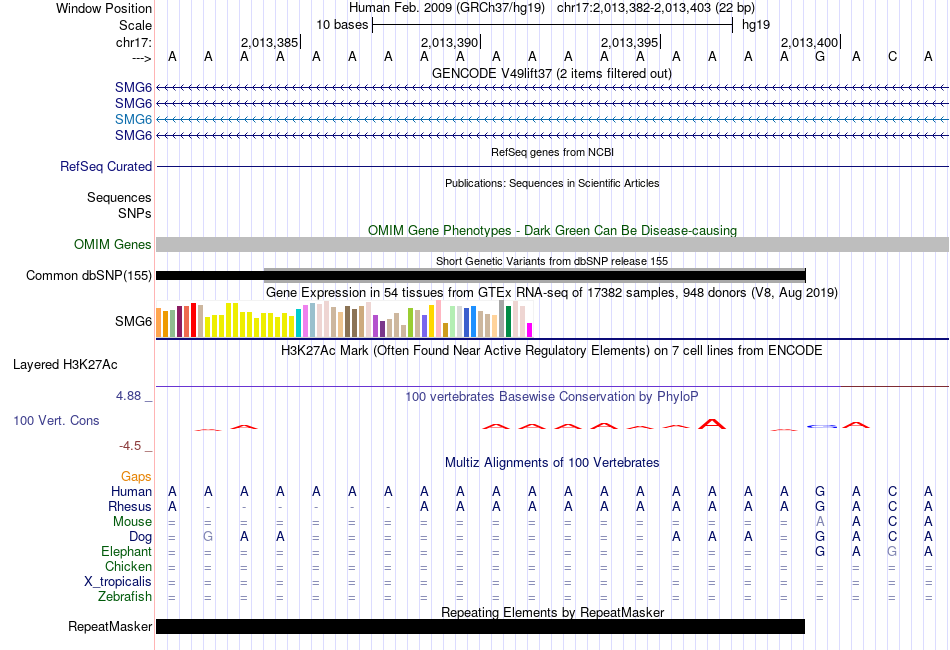The width and height of the screenshot is (950, 650).
Task: Click the Window Position track label
Action: click(x=104, y=8)
